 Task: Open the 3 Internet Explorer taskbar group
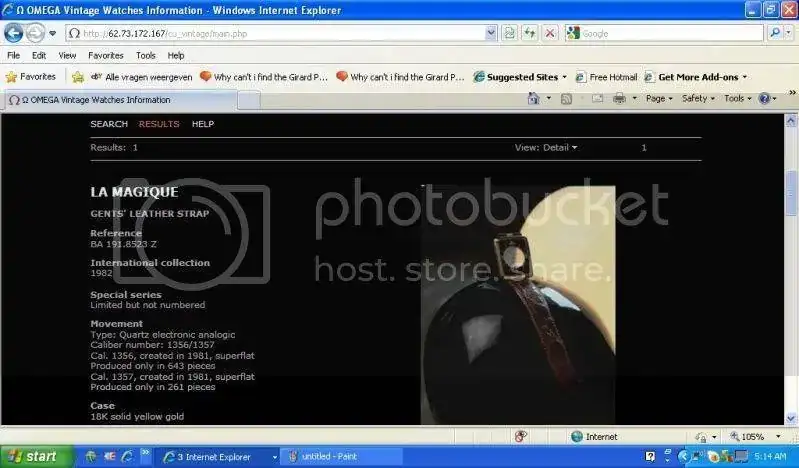217,457
